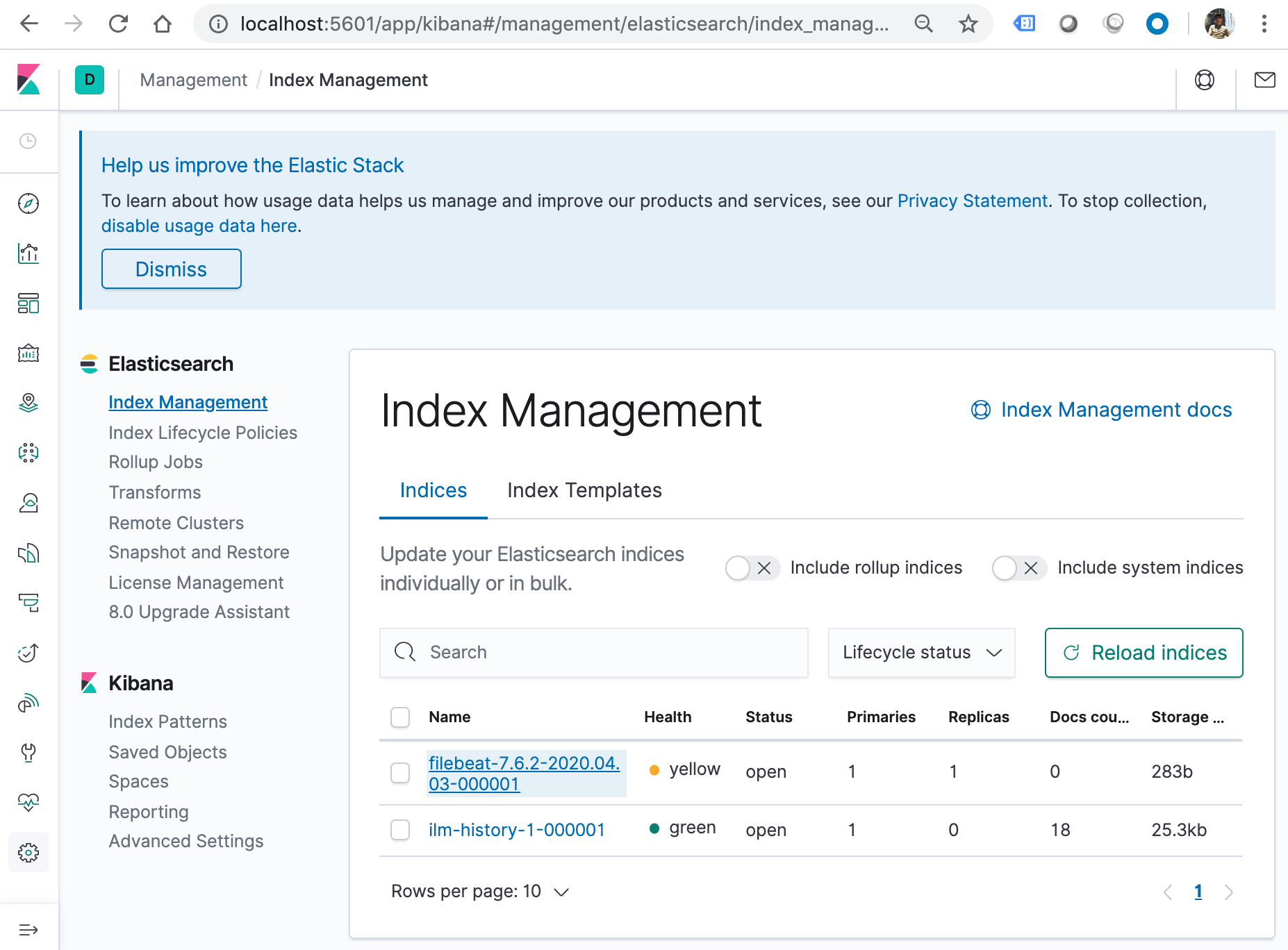Check the filebeat-7.6.2 index checkbox

coord(400,773)
